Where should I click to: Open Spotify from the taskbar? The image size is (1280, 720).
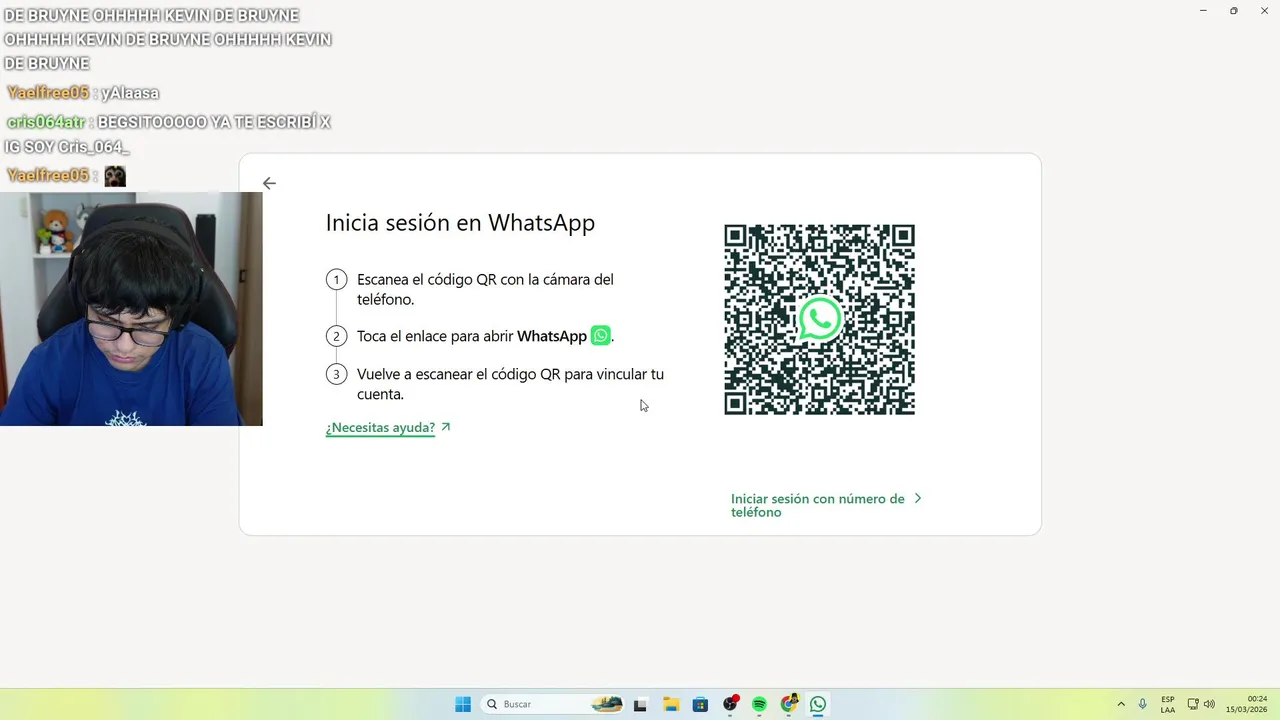[759, 704]
